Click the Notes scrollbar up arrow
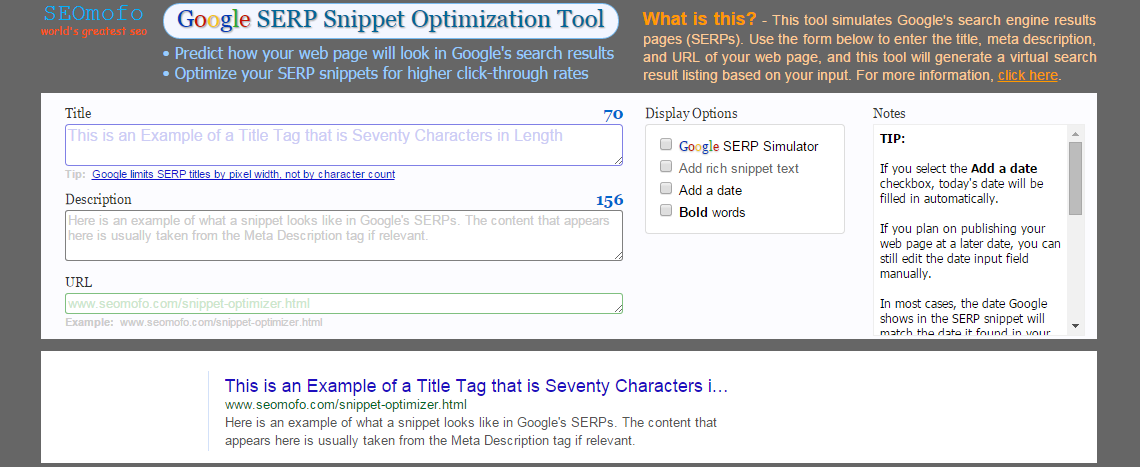The image size is (1140, 467). (x=1075, y=133)
